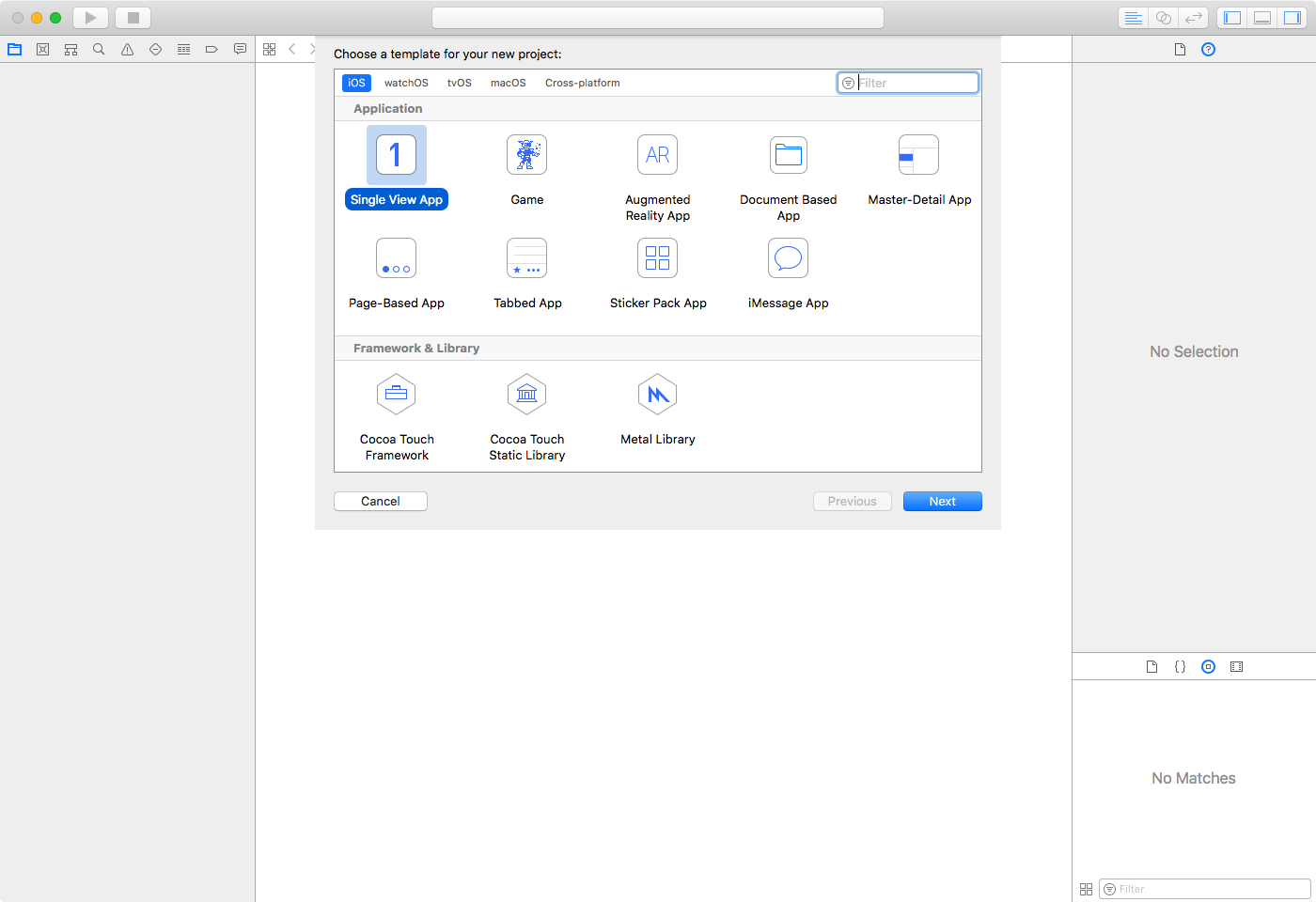The height and width of the screenshot is (902, 1316).
Task: Show the Code Snippet library braces icon
Action: (1180, 666)
